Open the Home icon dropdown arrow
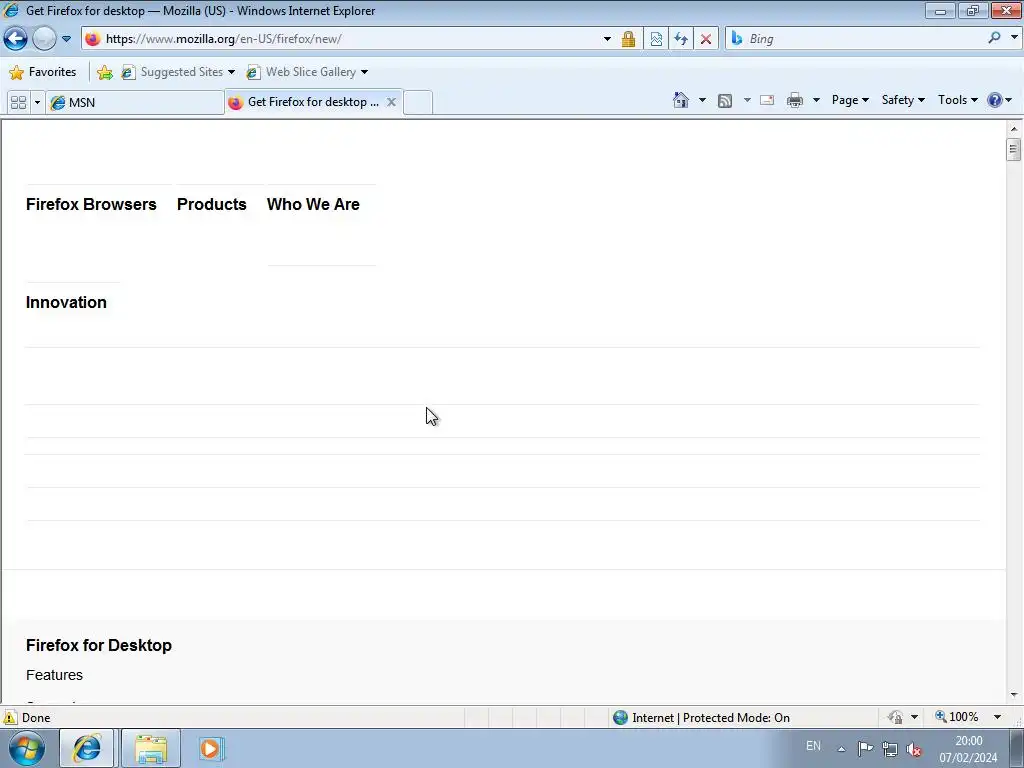This screenshot has width=1024, height=768. pyautogui.click(x=702, y=100)
